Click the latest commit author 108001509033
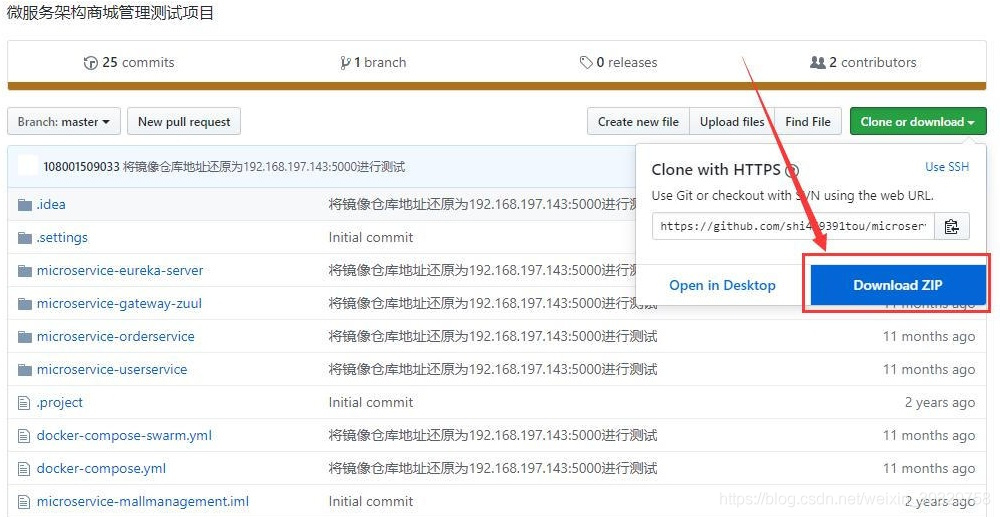 tap(81, 167)
